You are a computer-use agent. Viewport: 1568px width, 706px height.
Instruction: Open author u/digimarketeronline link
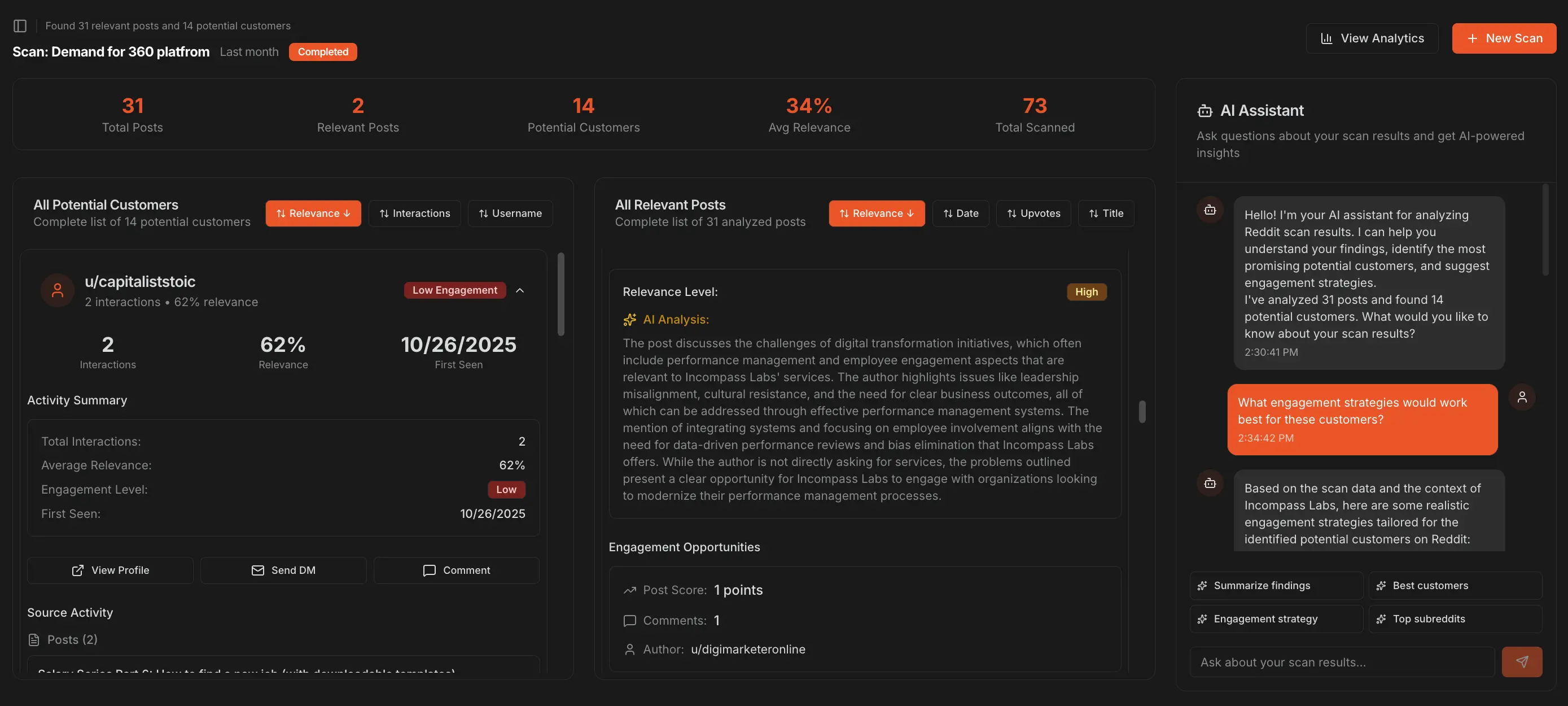pos(747,650)
